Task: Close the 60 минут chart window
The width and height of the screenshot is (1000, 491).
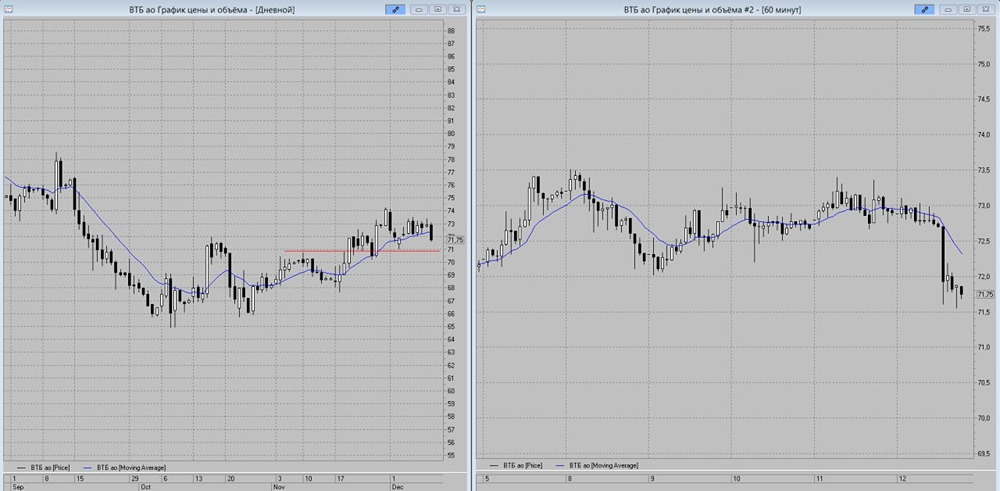Action: pyautogui.click(x=985, y=10)
